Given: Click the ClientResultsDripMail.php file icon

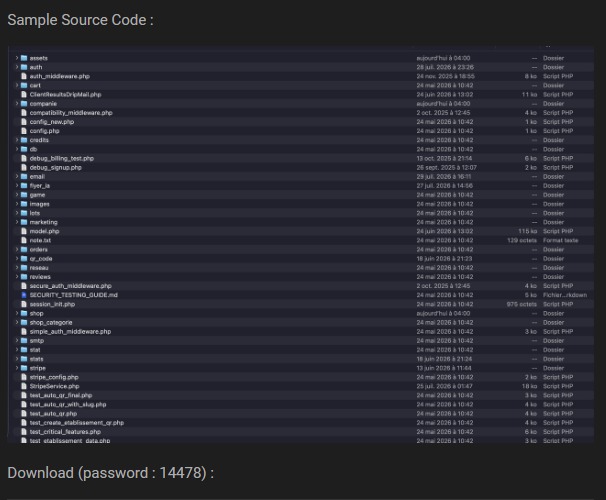Looking at the screenshot, I should click(x=24, y=94).
